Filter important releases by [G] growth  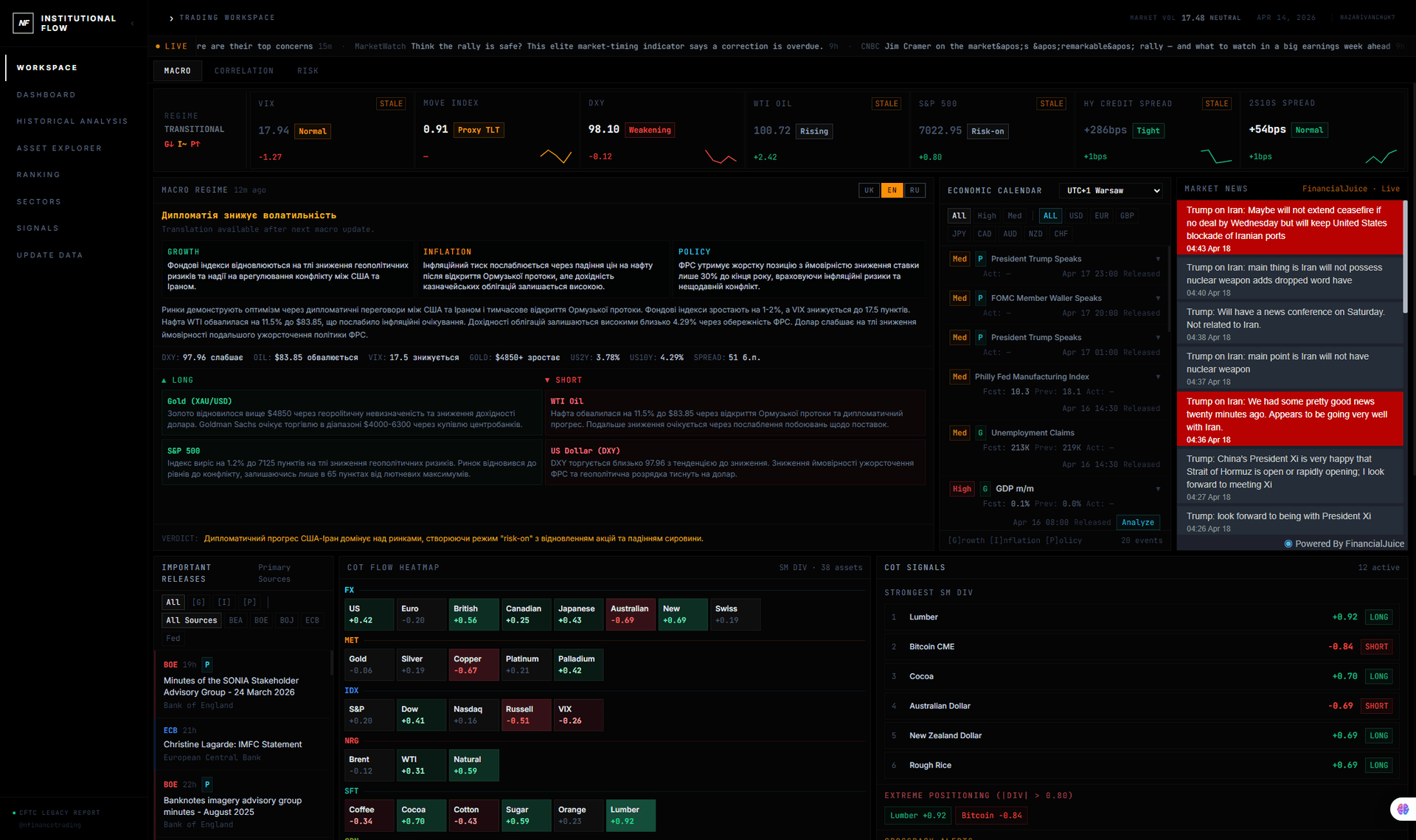(x=199, y=603)
